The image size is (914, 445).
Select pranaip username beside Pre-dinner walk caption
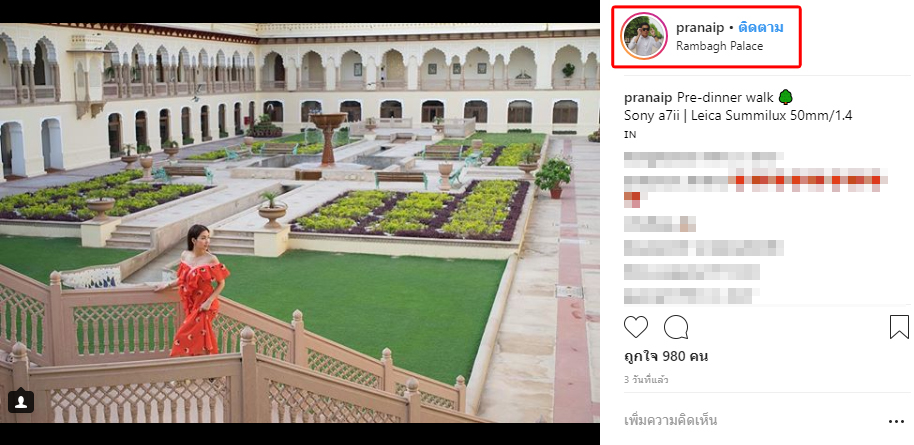(648, 97)
